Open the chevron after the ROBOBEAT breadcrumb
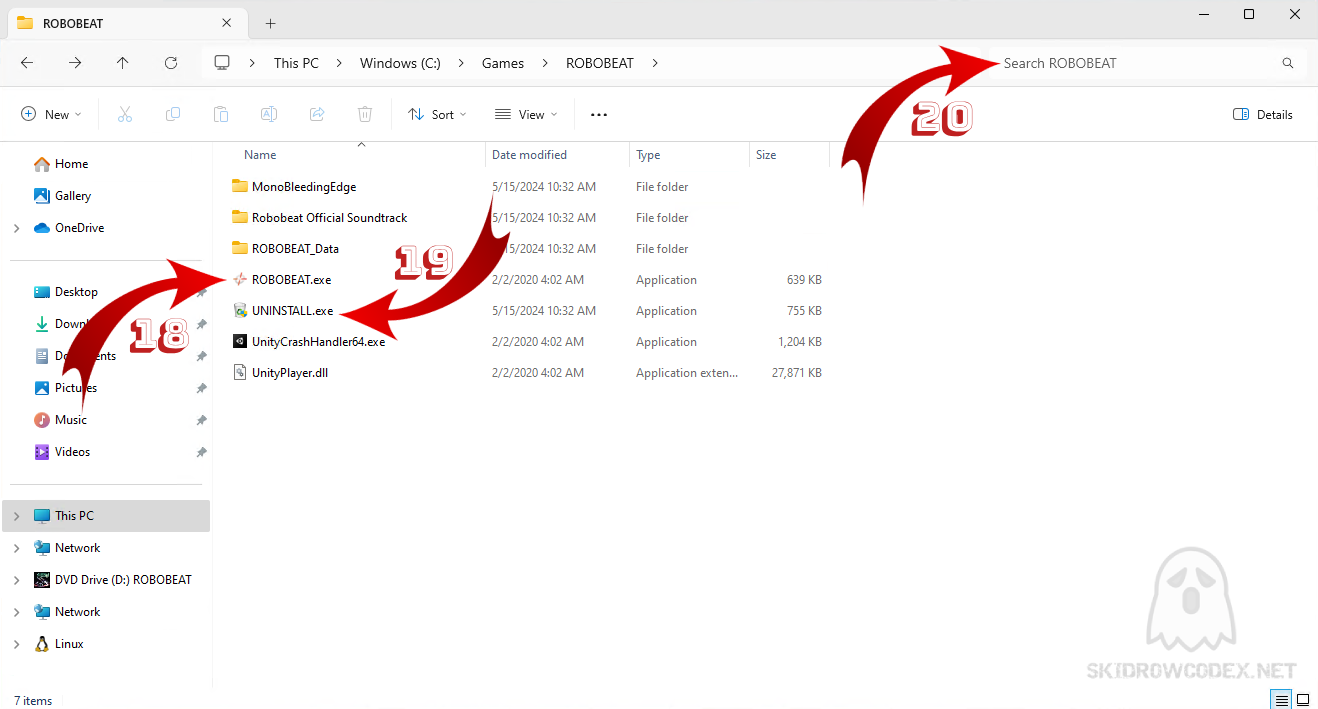Image resolution: width=1318 pixels, height=709 pixels. click(655, 63)
